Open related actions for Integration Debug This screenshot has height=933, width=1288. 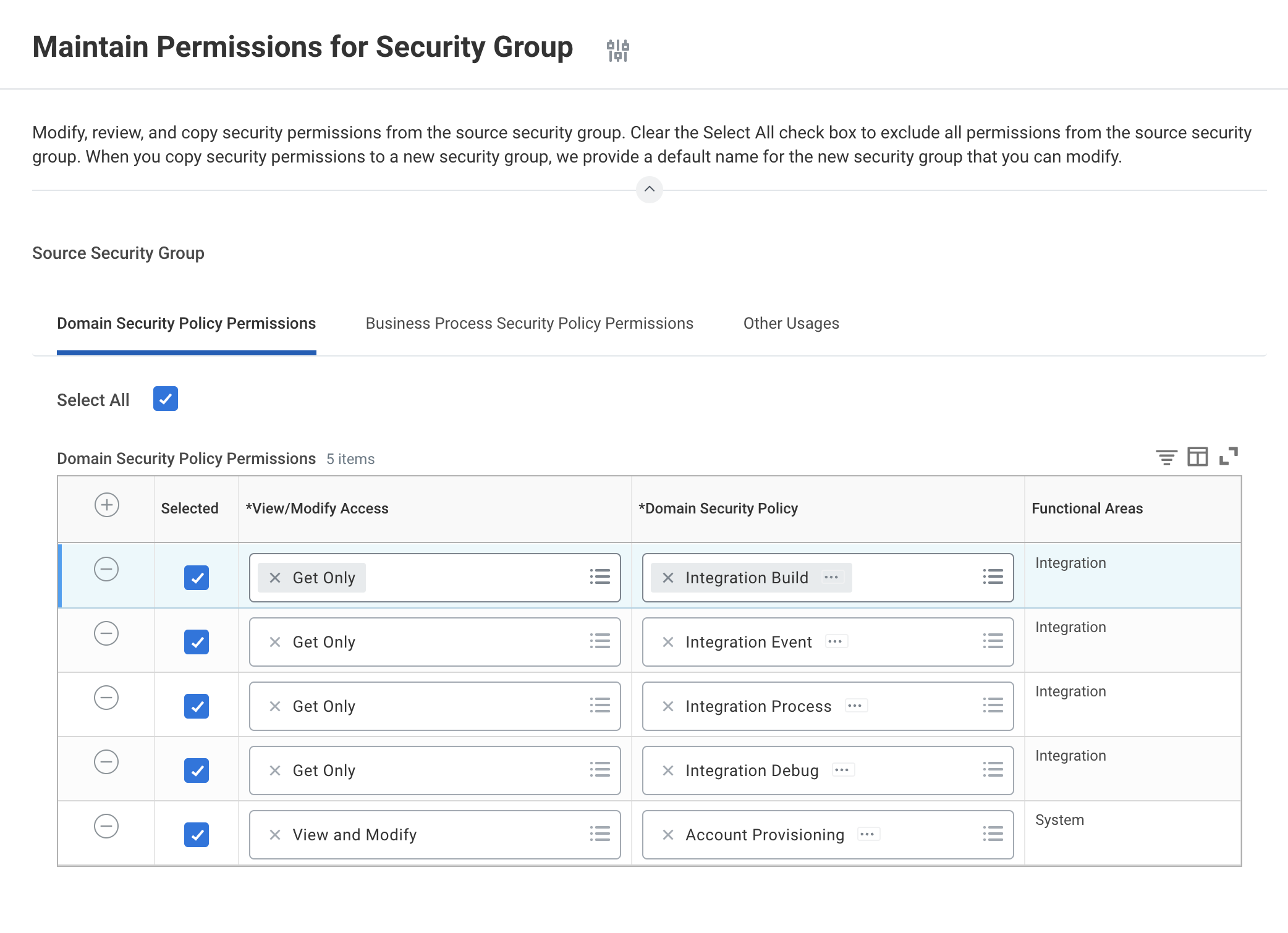point(842,770)
